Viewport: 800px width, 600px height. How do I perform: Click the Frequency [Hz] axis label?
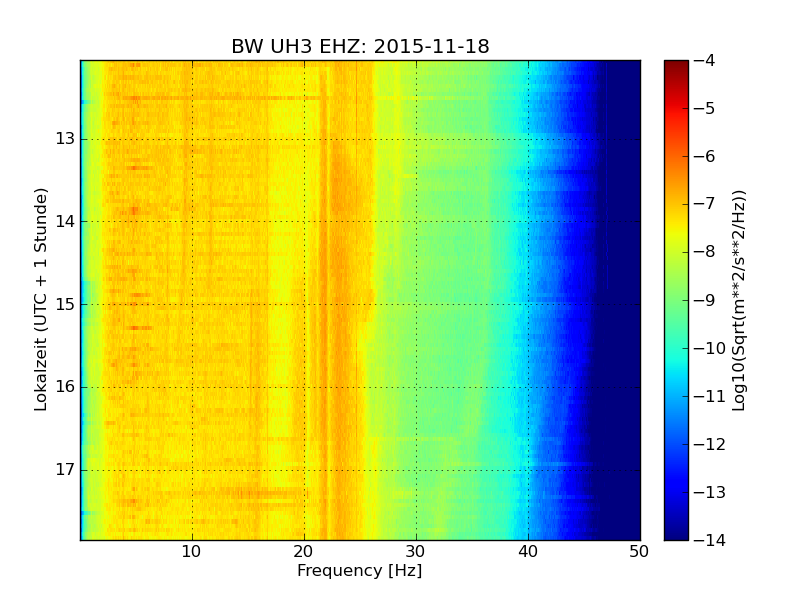coord(360,570)
